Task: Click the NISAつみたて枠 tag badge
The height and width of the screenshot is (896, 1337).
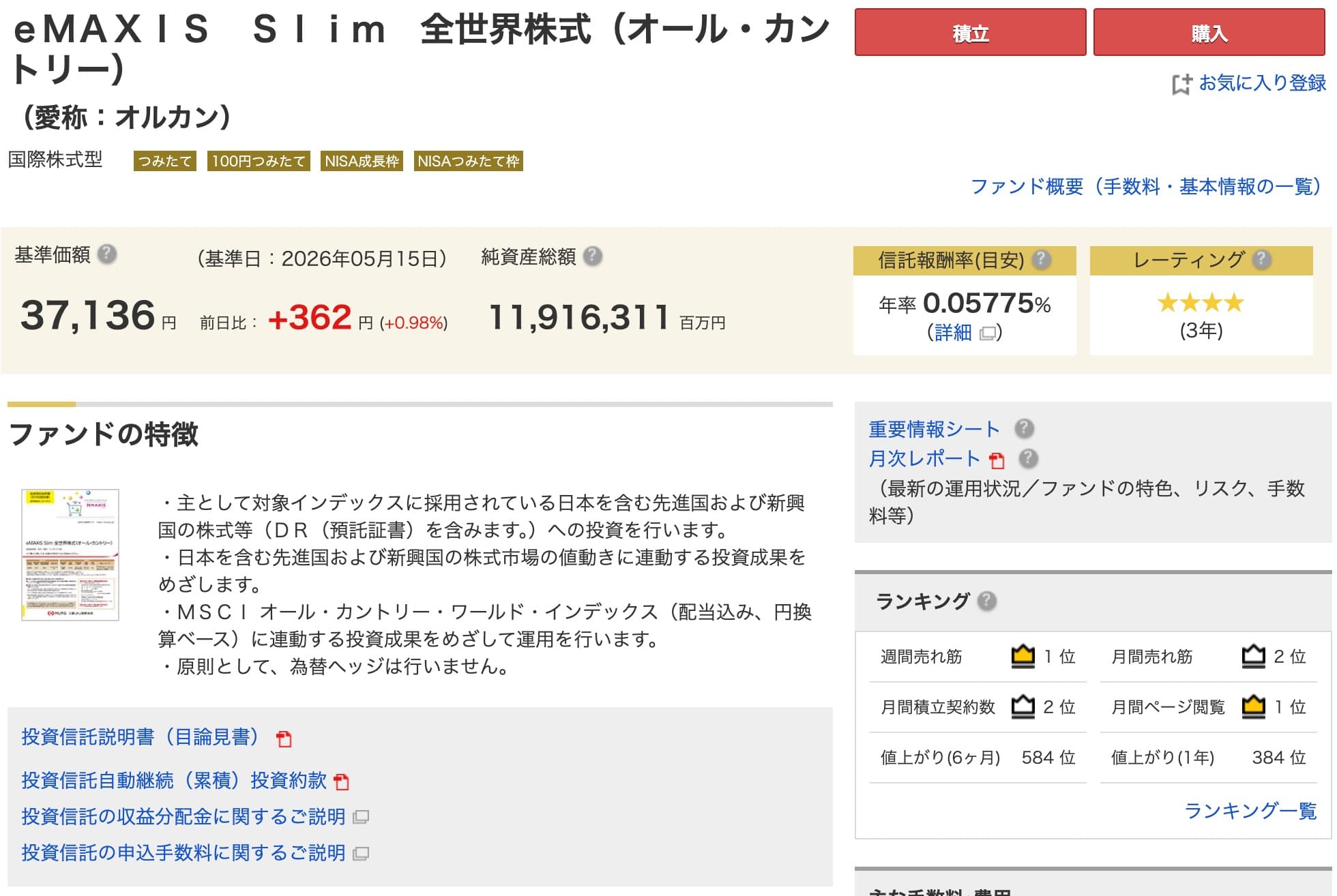Action: [x=468, y=162]
